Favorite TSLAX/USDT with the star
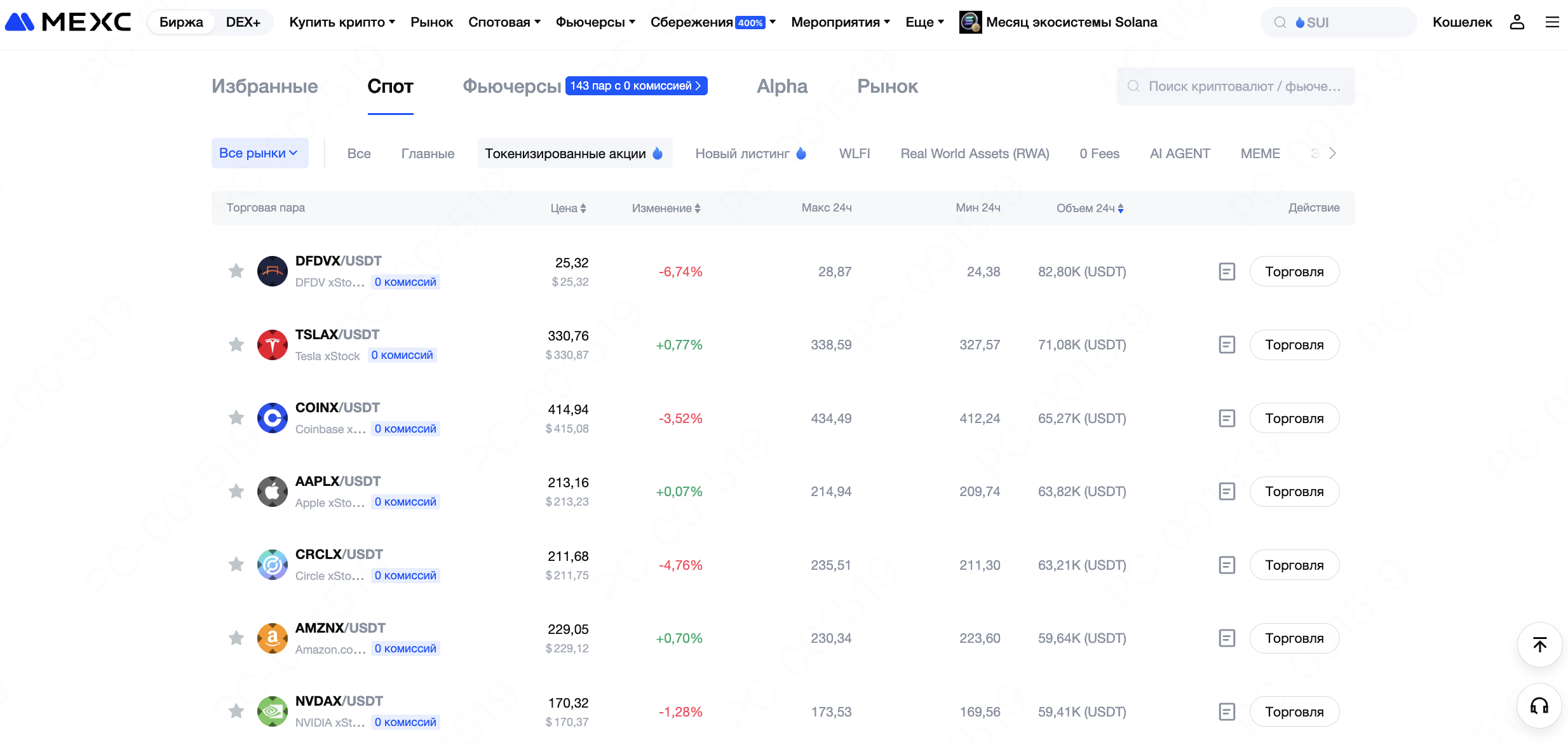Image resolution: width=1568 pixels, height=747 pixels. click(236, 345)
